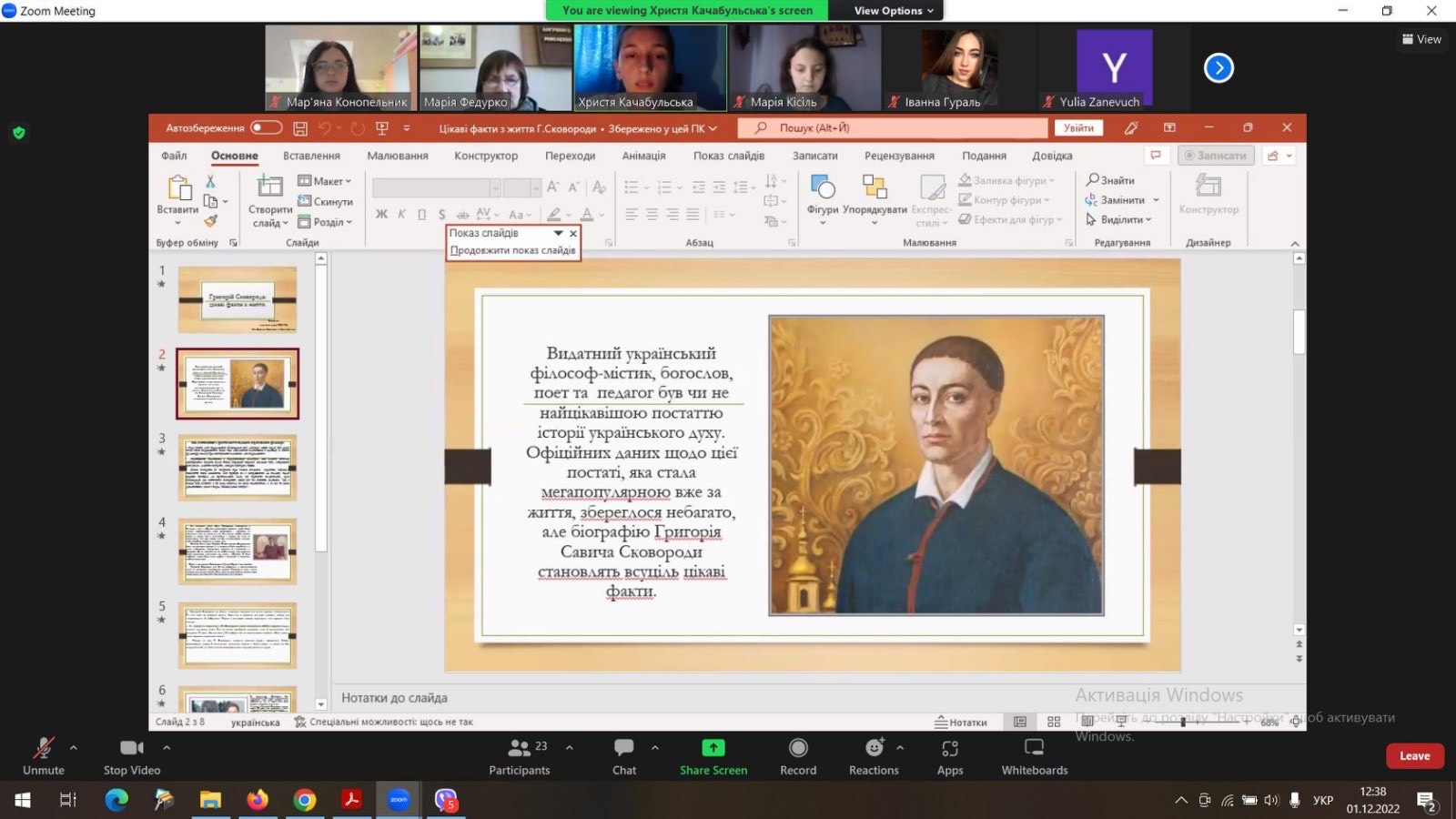Open the View Options dropdown
The width and height of the screenshot is (1456, 819).
894,11
